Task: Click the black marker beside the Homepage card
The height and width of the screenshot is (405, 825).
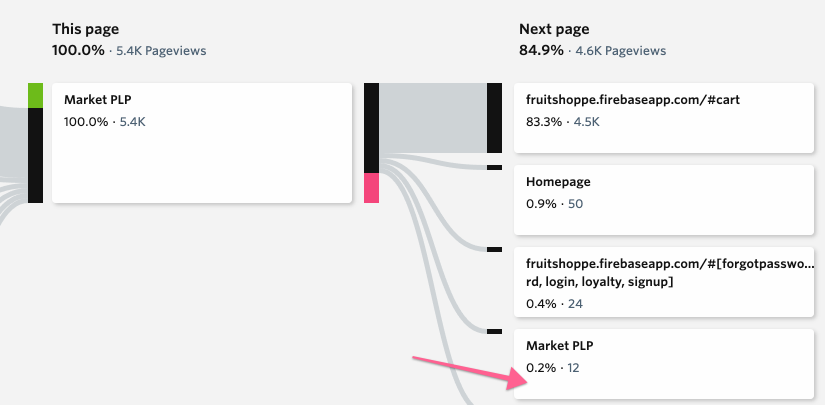Action: [494, 167]
